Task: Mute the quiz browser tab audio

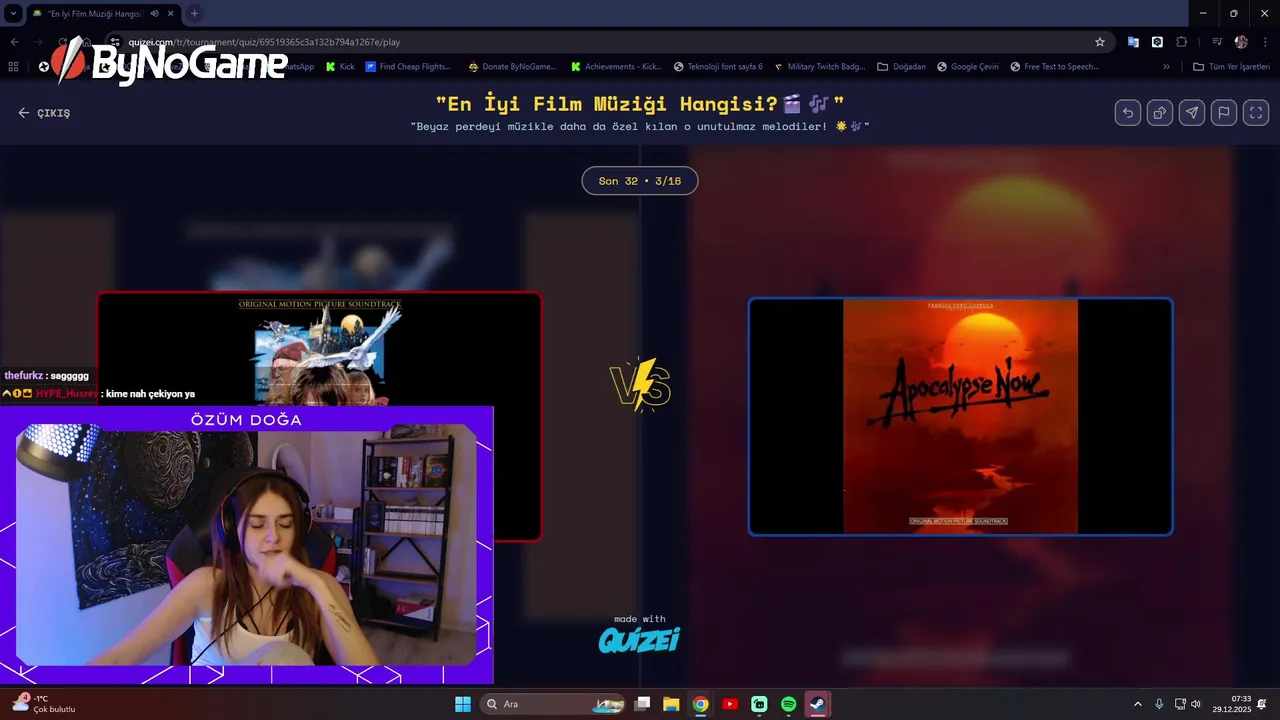Action: coord(154,14)
